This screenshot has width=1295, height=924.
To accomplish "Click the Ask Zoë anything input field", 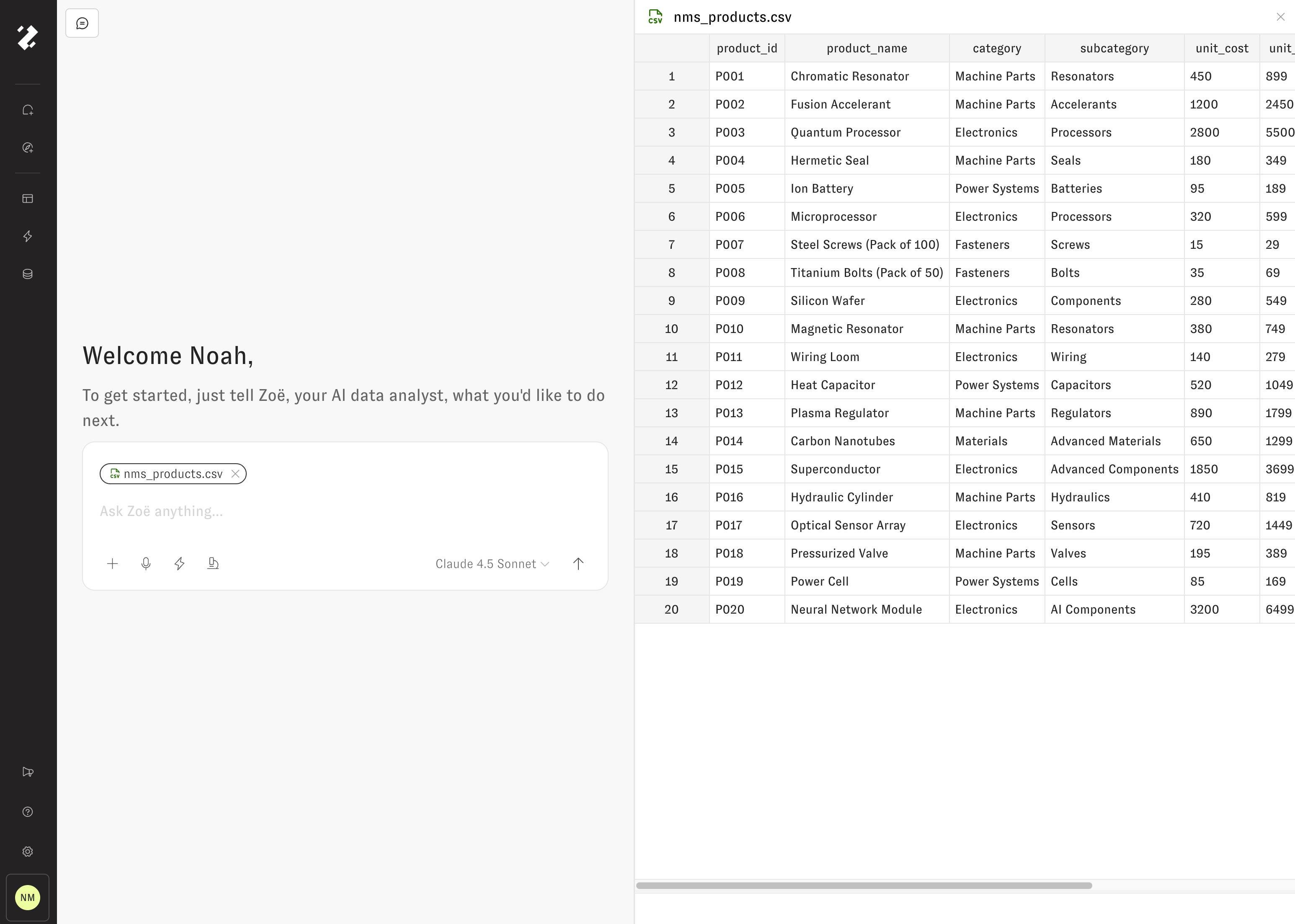I will [345, 511].
